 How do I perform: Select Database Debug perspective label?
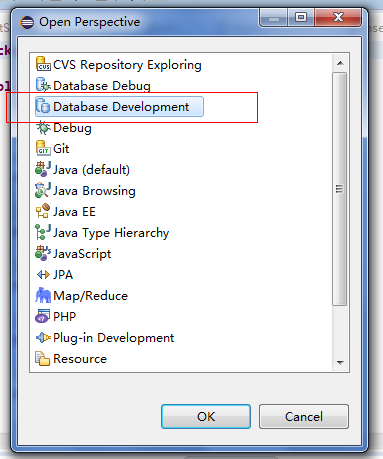[102, 86]
